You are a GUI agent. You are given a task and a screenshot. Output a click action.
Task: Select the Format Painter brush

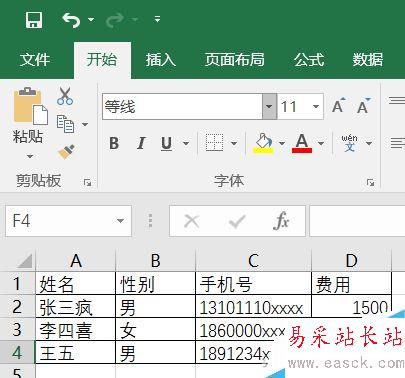pos(66,152)
